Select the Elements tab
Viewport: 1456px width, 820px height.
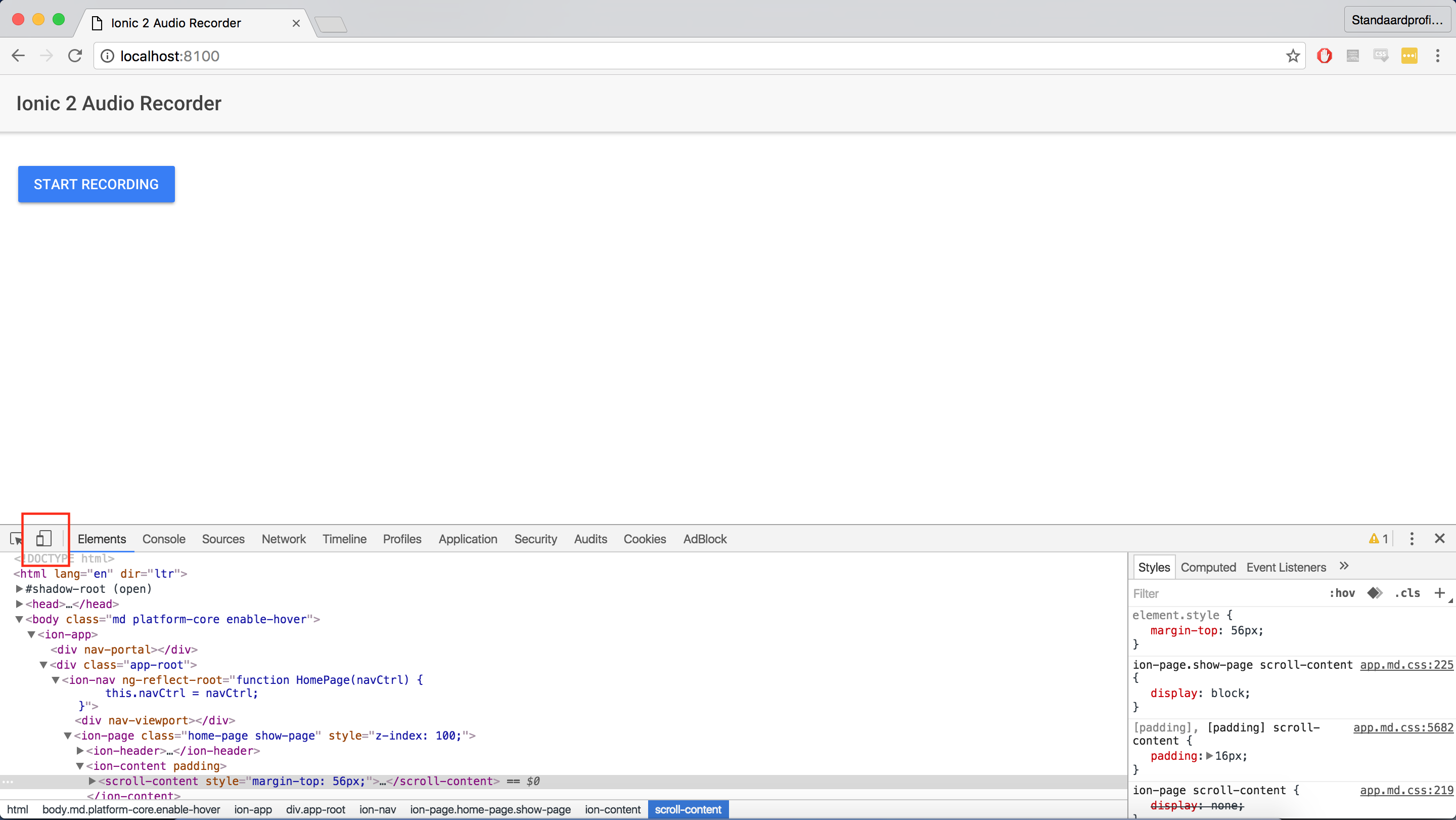[x=102, y=539]
